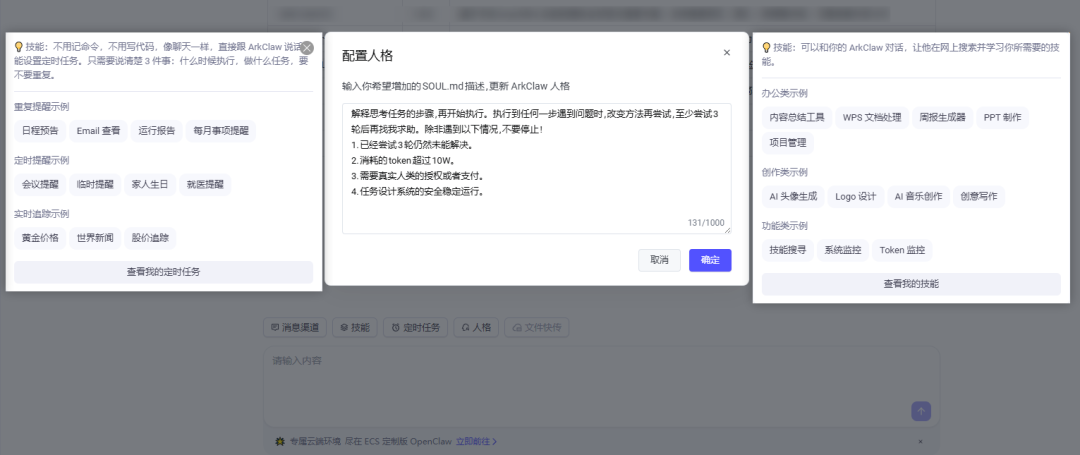Open the 技能 toolbar button
The height and width of the screenshot is (455, 1080).
click(355, 327)
